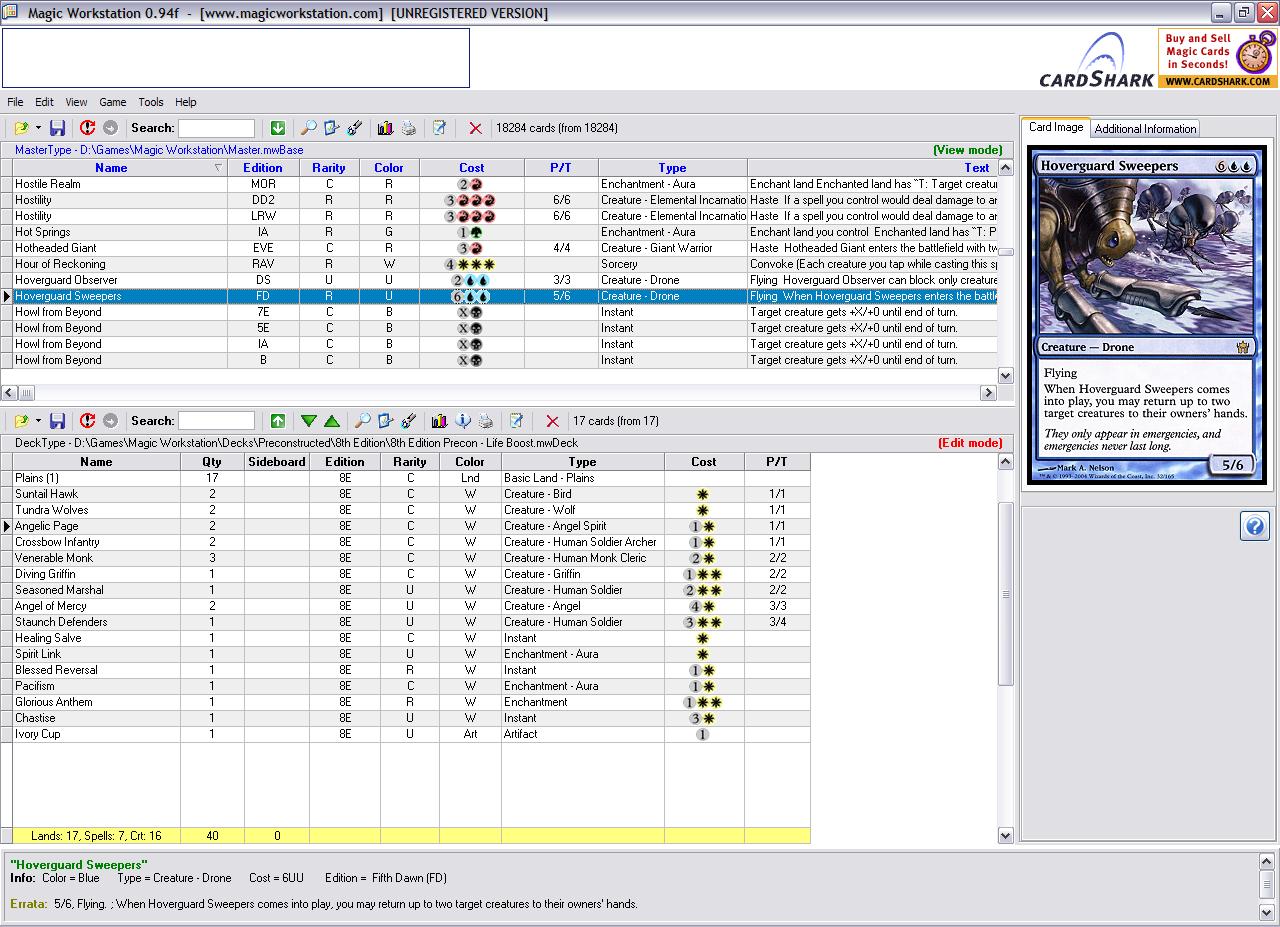Open the Tools menu
The height and width of the screenshot is (927, 1280).
coord(151,102)
